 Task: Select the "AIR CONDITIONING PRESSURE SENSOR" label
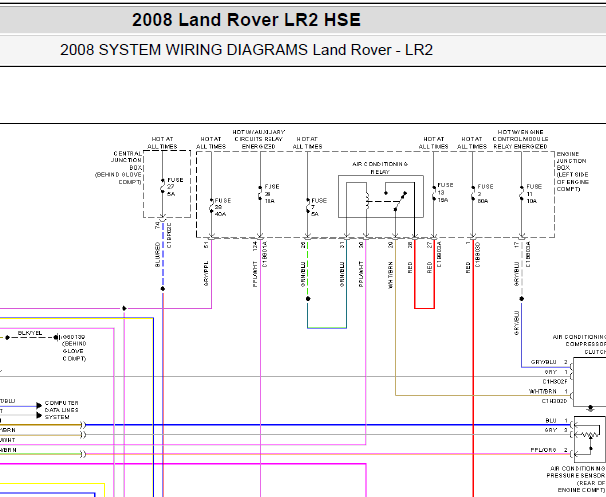(x=576, y=472)
